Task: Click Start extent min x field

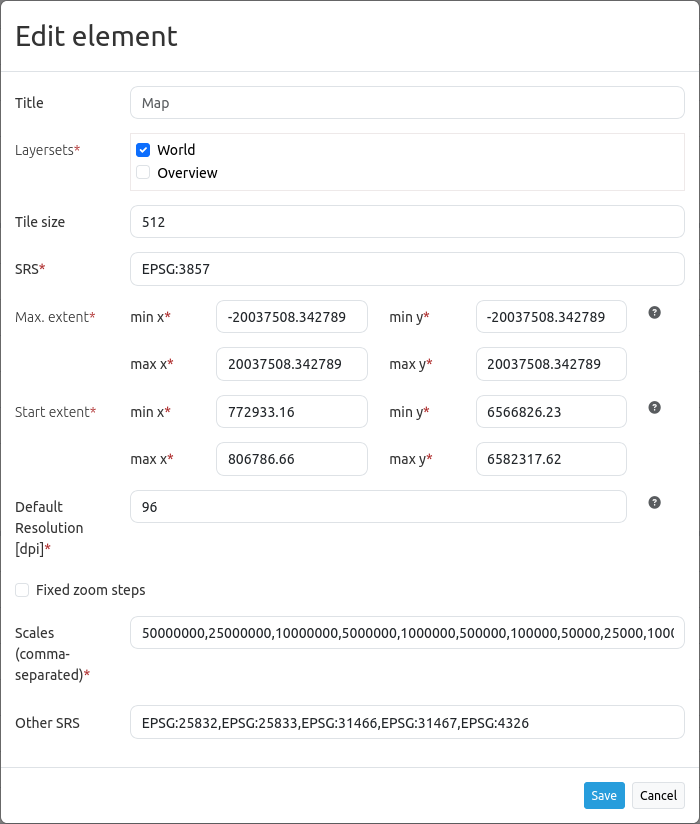Action: pos(292,411)
